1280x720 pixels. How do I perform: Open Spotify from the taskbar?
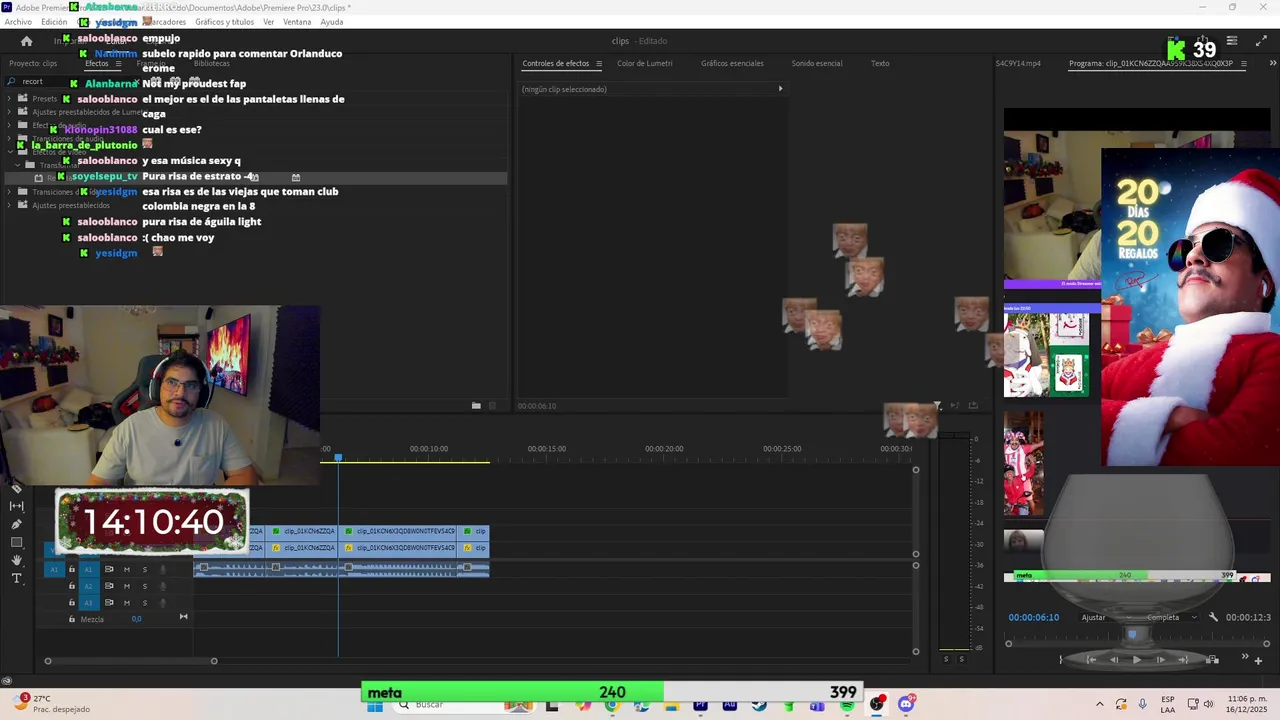coord(847,705)
